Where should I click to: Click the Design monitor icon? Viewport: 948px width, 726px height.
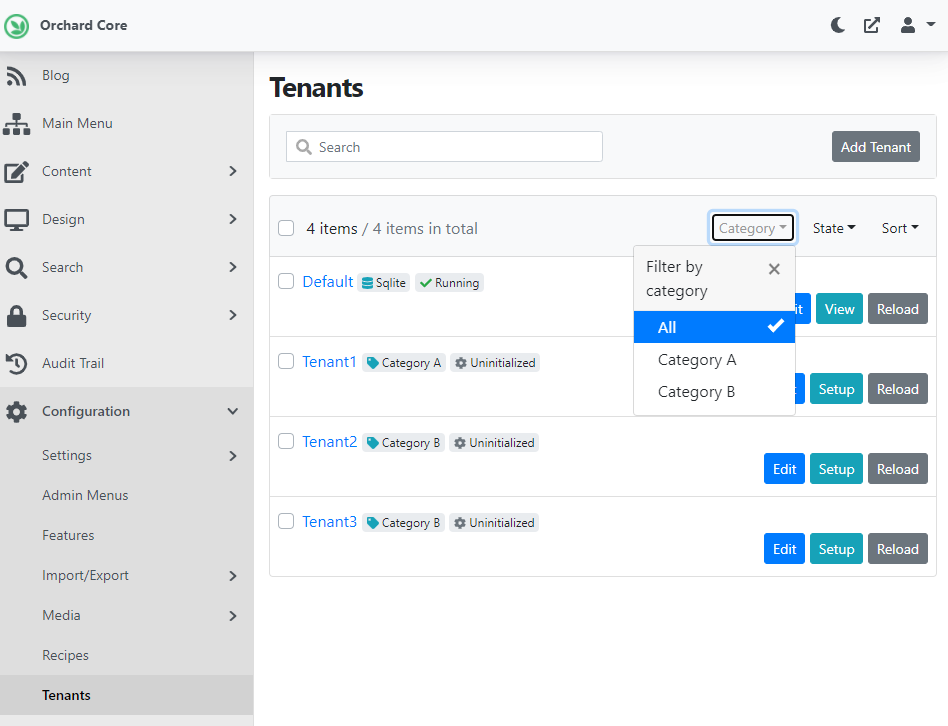16,220
